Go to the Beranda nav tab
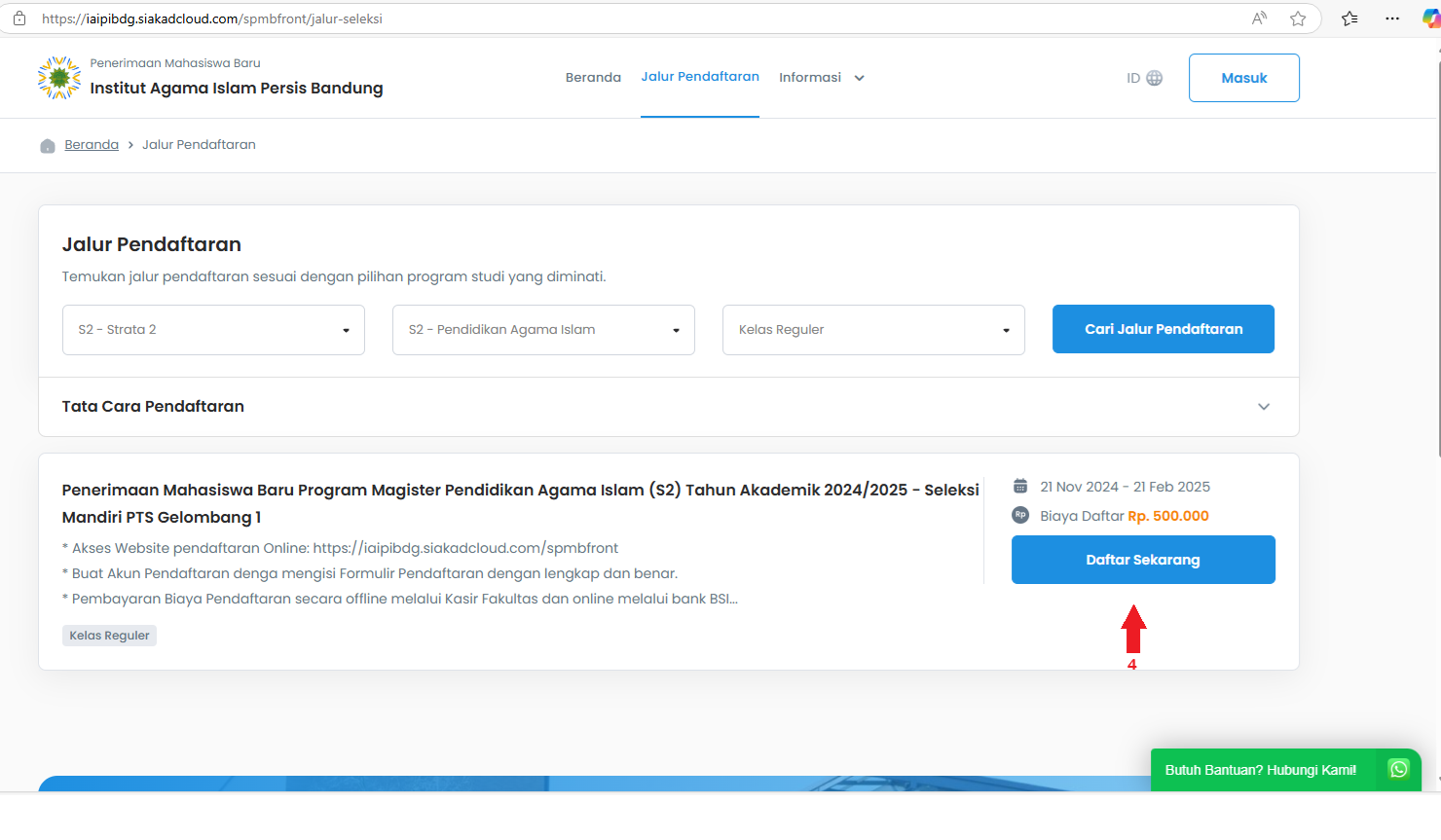This screenshot has width=1441, height=840. click(593, 78)
